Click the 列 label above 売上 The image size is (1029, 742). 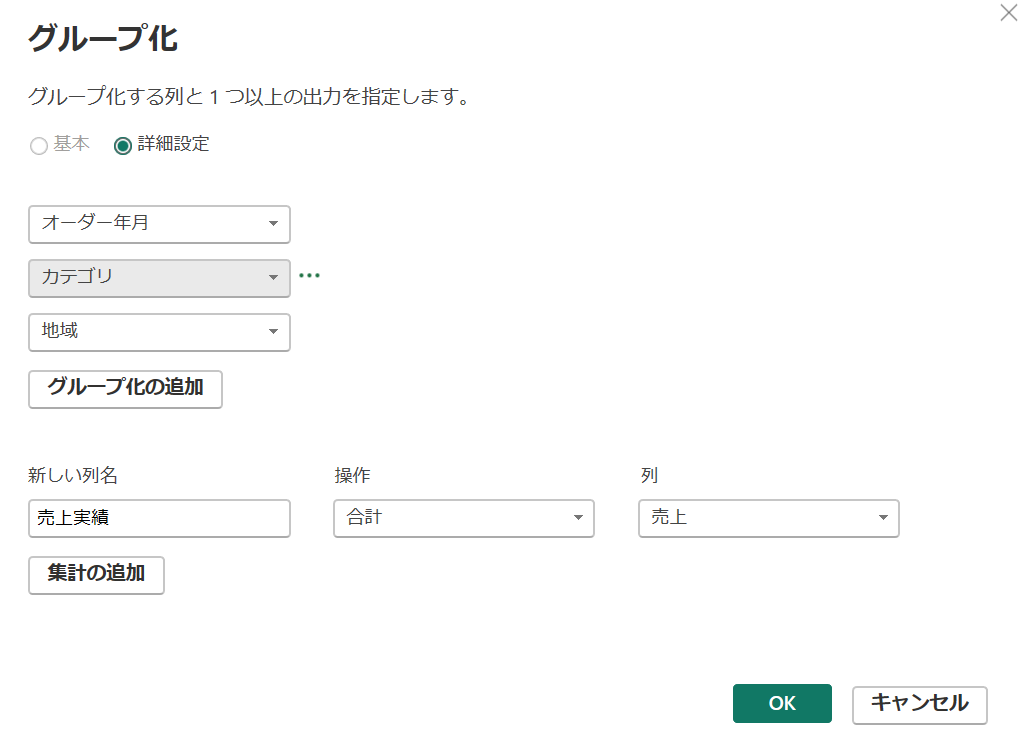[x=649, y=476]
